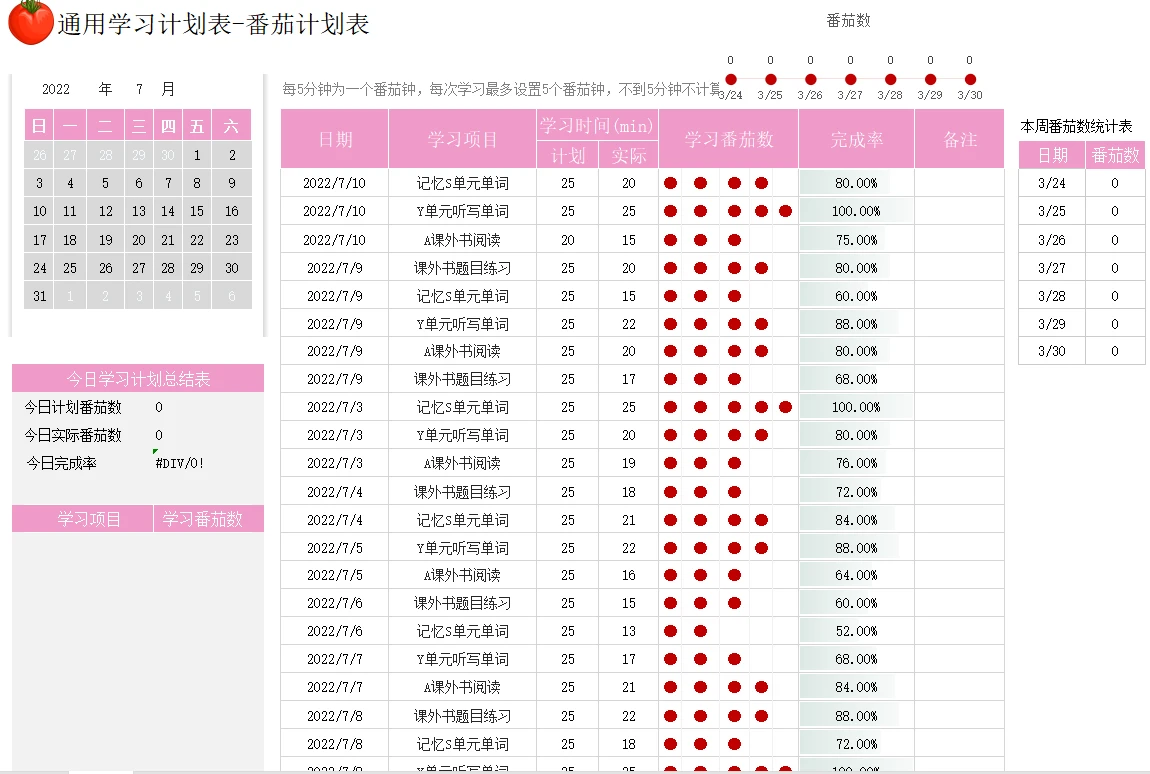Click the main table 学习项目 header
1150x774 pixels.
coord(463,139)
